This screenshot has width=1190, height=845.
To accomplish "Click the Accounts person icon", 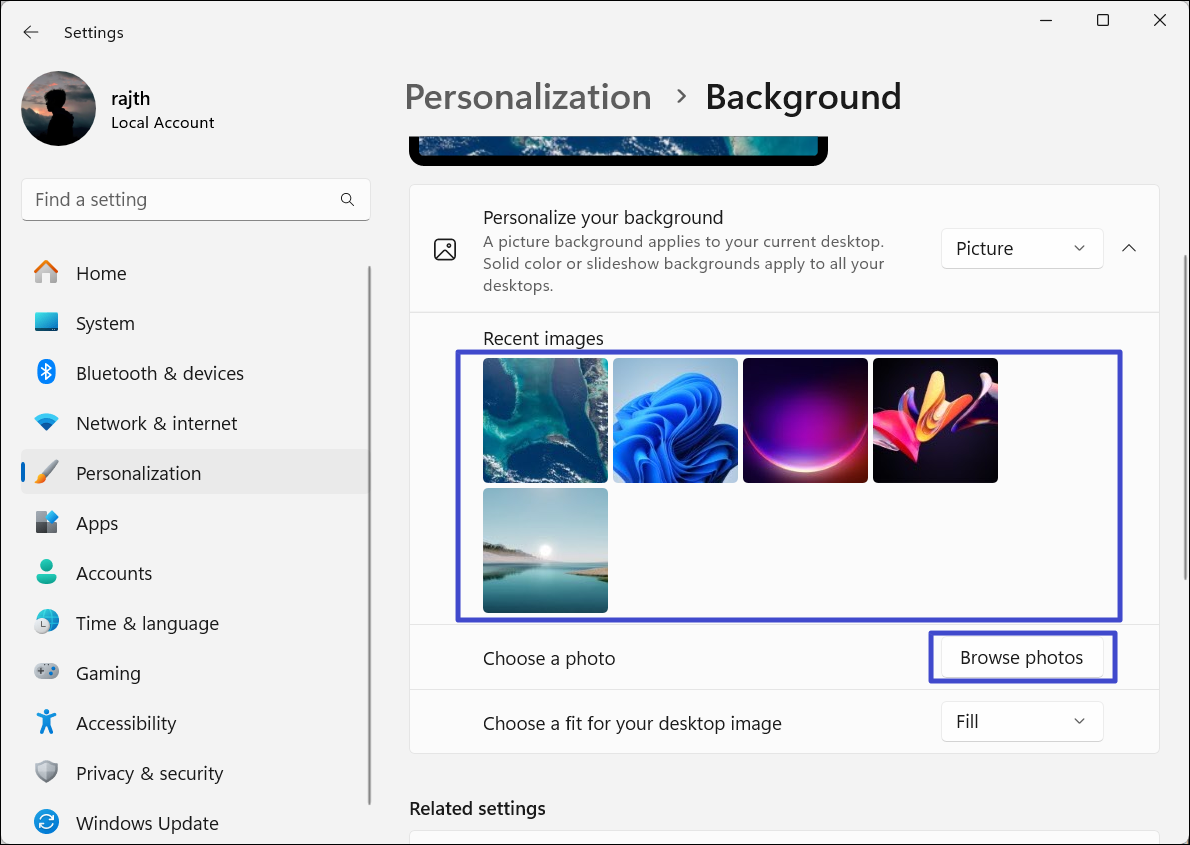I will tap(46, 573).
